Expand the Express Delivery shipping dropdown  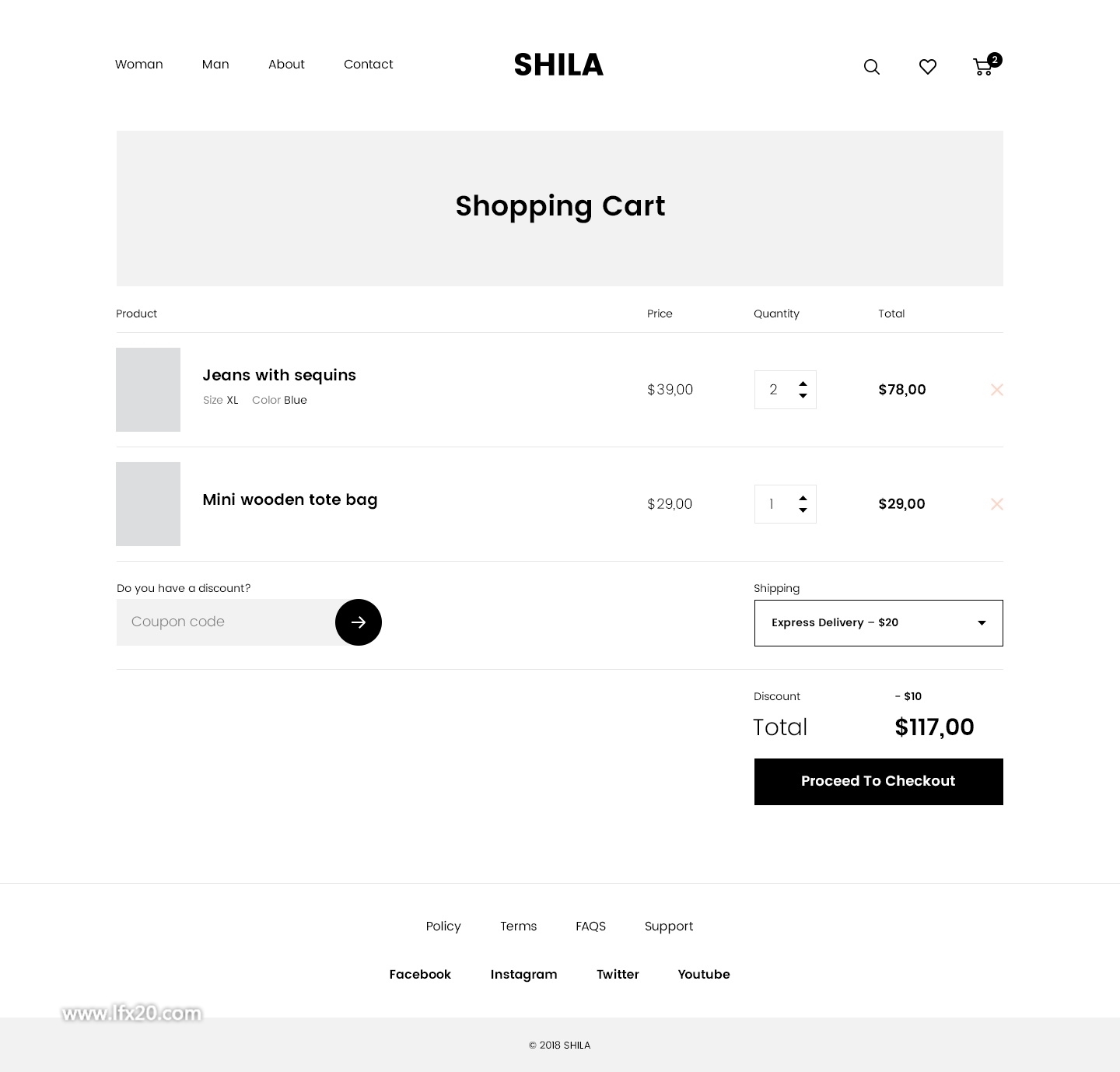(x=879, y=623)
